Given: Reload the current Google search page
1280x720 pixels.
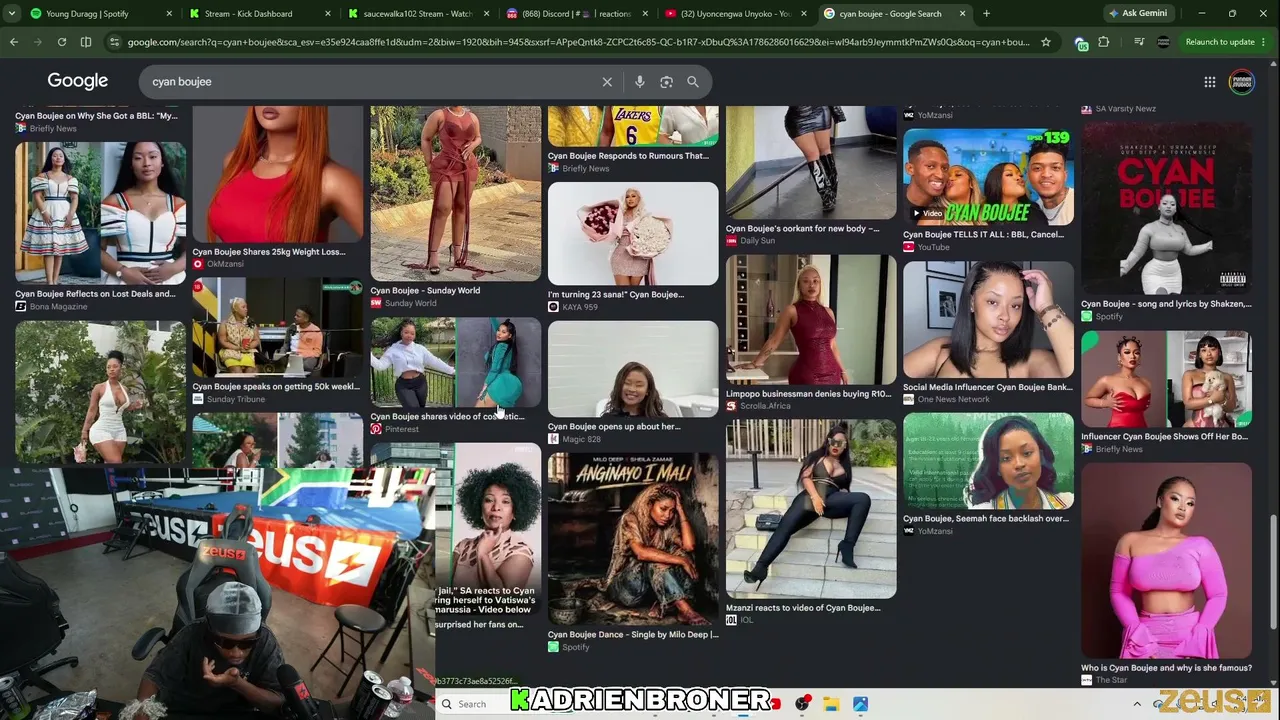Looking at the screenshot, I should pyautogui.click(x=62, y=42).
